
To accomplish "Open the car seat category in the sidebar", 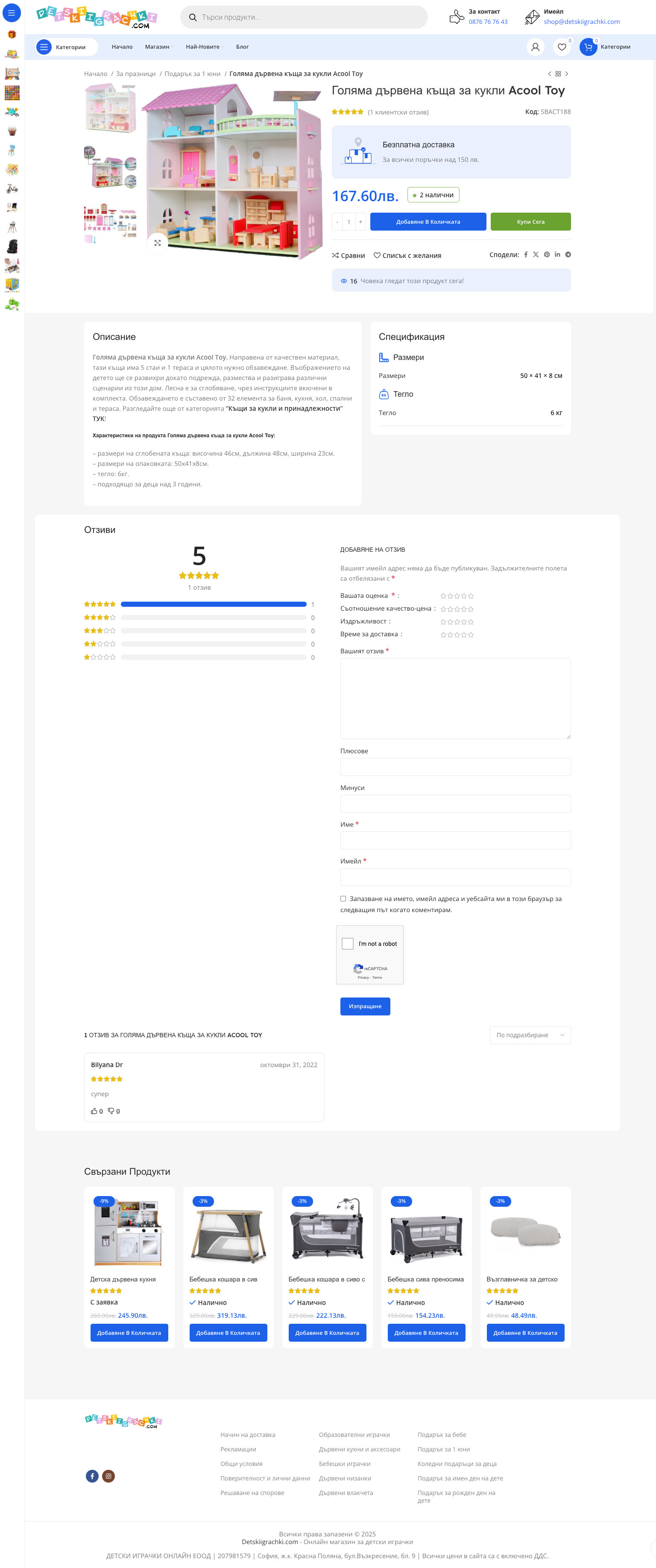I will click(12, 246).
